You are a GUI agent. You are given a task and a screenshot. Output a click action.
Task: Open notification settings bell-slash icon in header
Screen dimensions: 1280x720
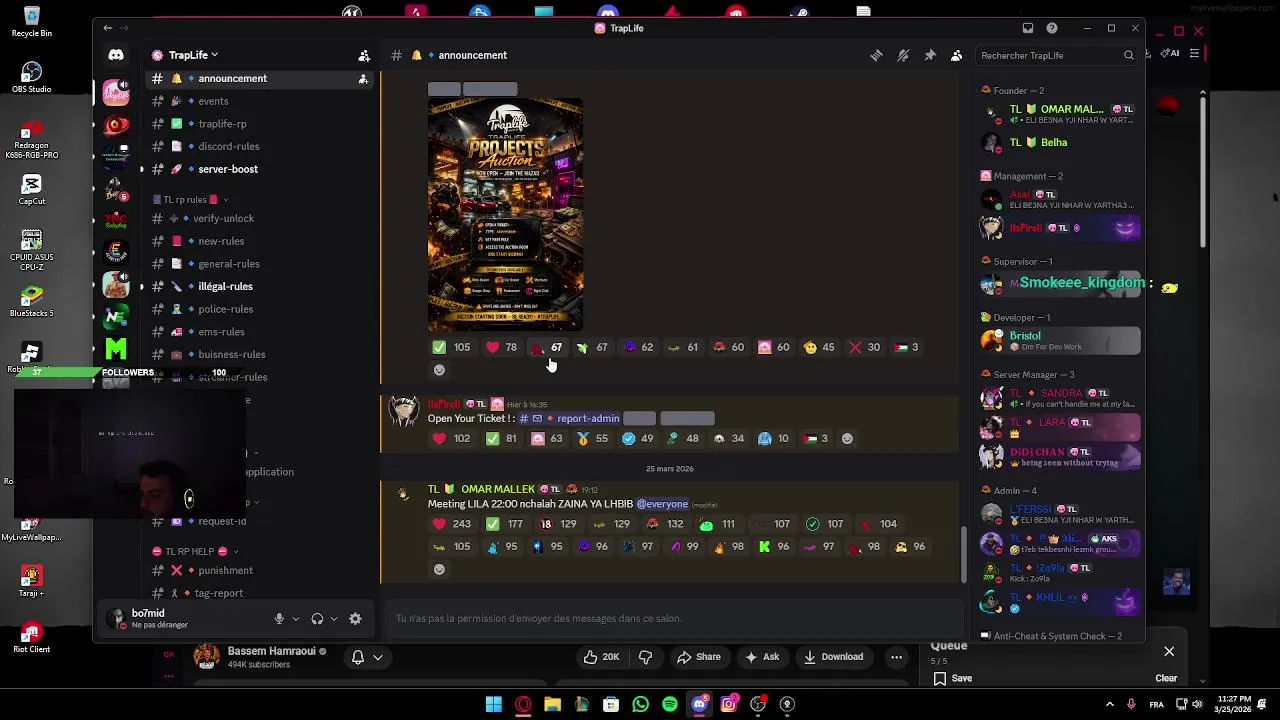903,56
